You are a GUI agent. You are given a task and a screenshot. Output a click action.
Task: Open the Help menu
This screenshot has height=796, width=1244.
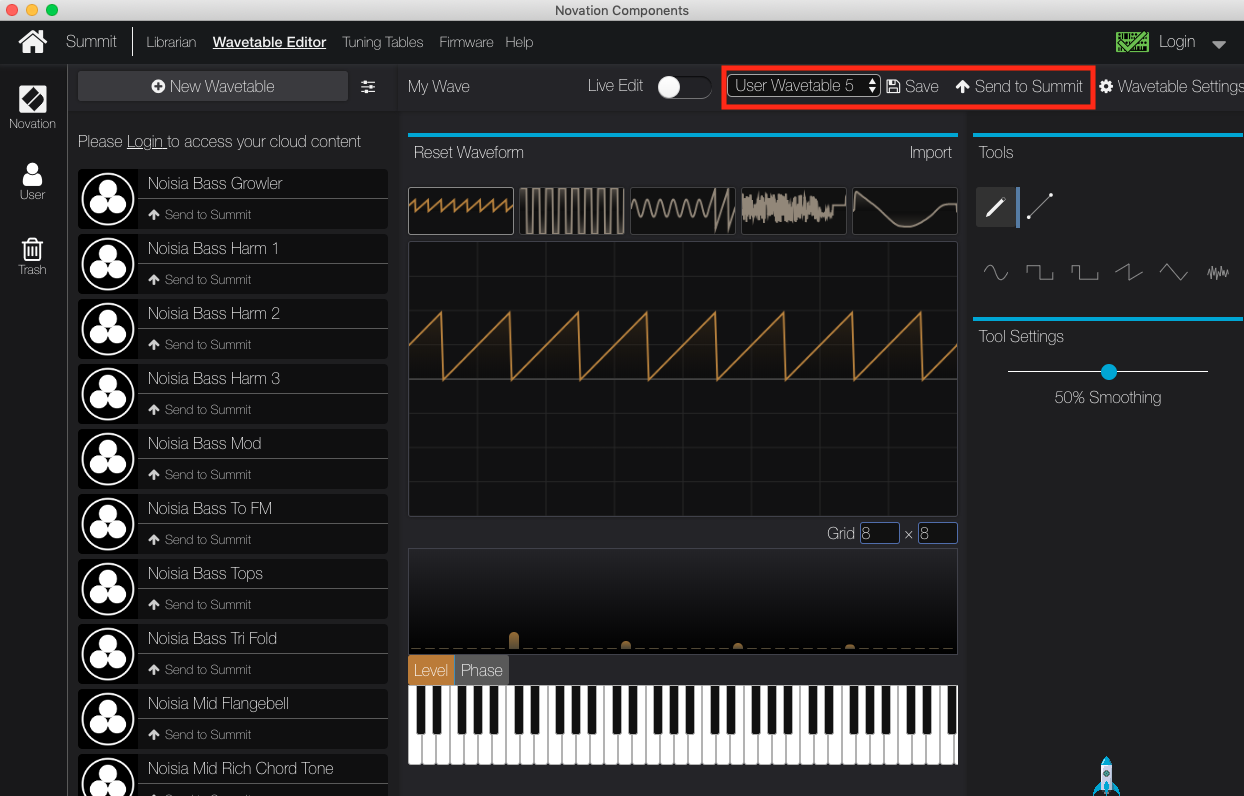click(x=519, y=42)
